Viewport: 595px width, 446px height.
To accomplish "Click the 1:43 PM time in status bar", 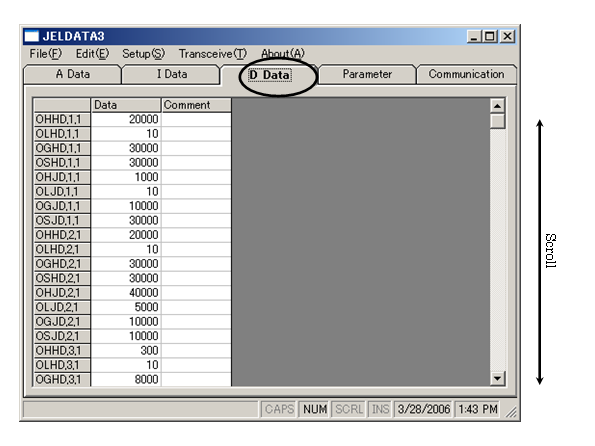I will click(477, 409).
